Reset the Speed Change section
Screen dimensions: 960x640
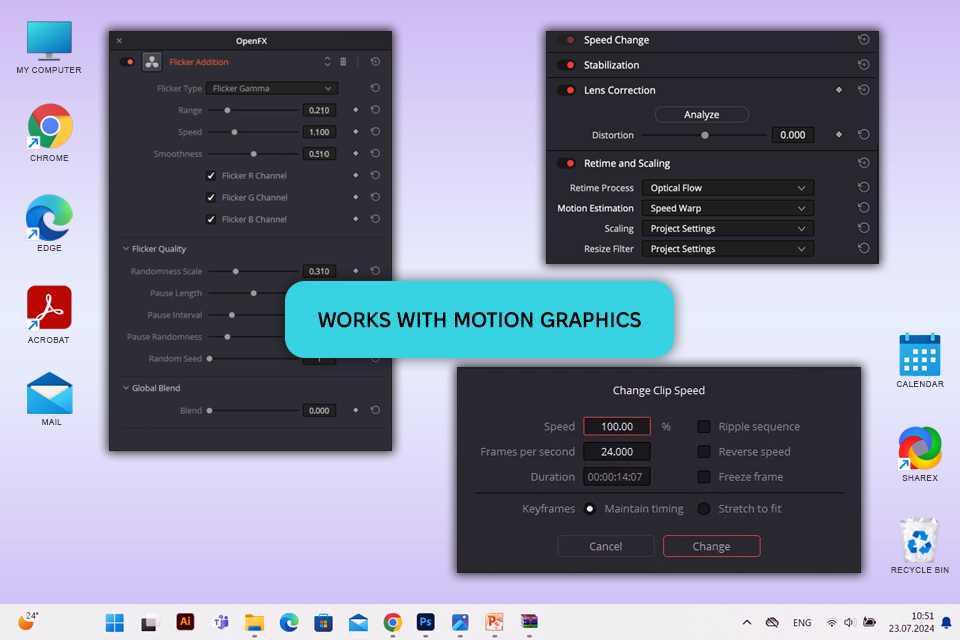click(864, 40)
